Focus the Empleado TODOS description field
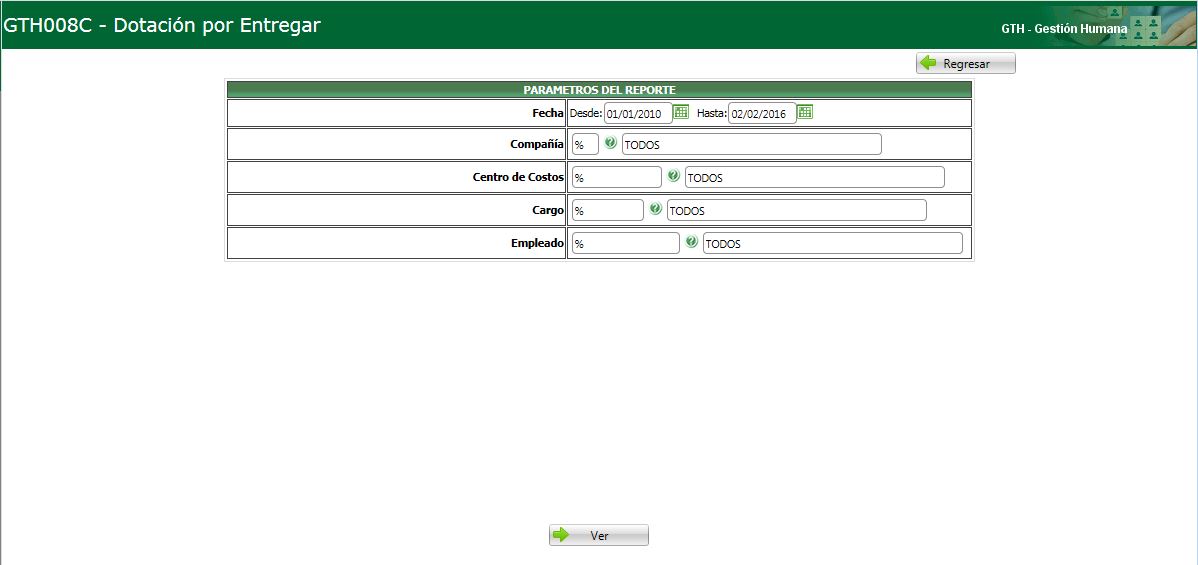 click(x=833, y=243)
